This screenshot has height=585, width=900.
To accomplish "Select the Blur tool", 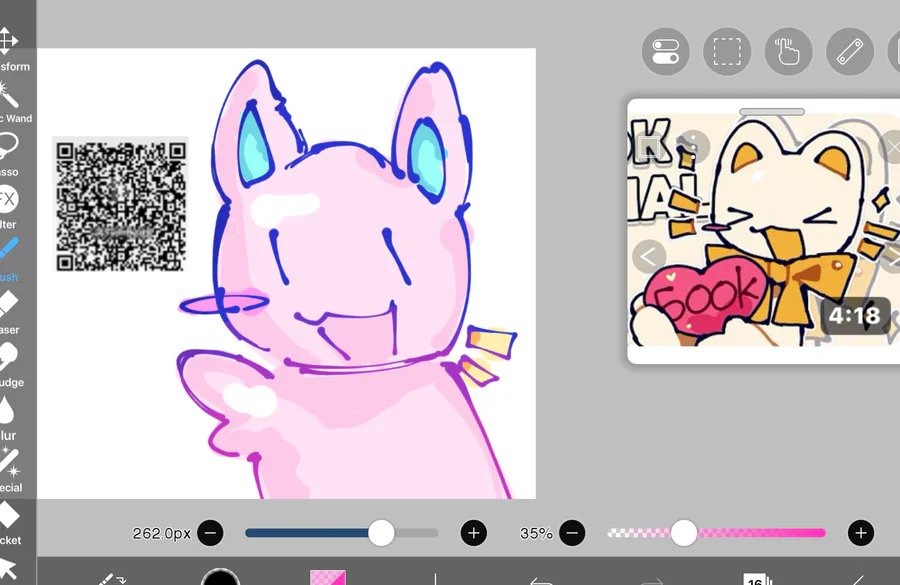I will (8, 418).
